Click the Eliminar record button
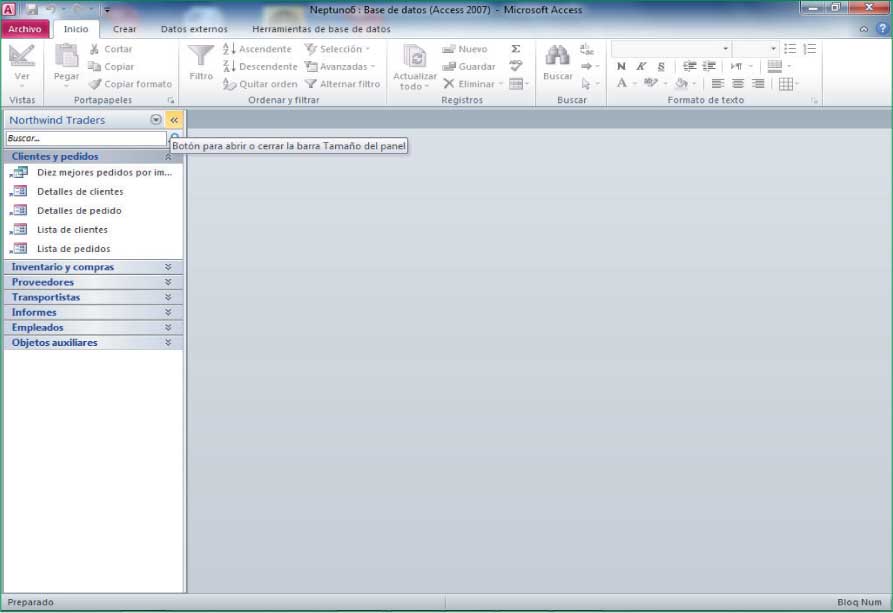 (469, 84)
